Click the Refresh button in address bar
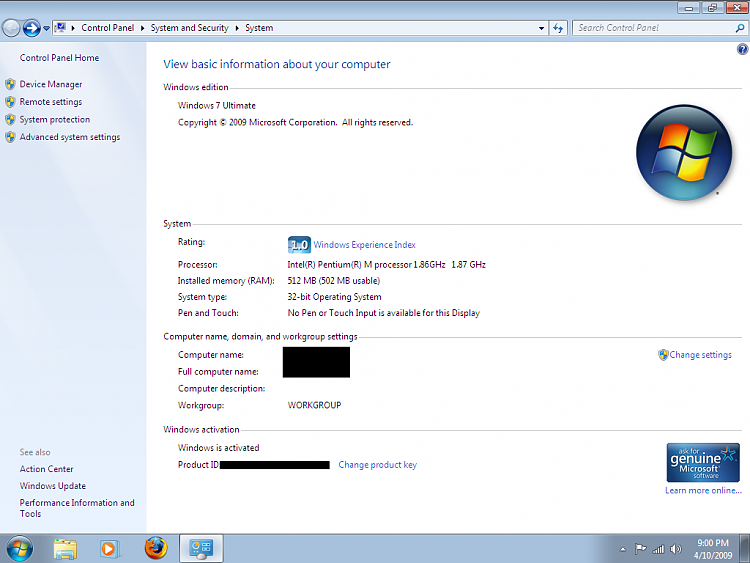Image resolution: width=750 pixels, height=563 pixels. (x=558, y=28)
